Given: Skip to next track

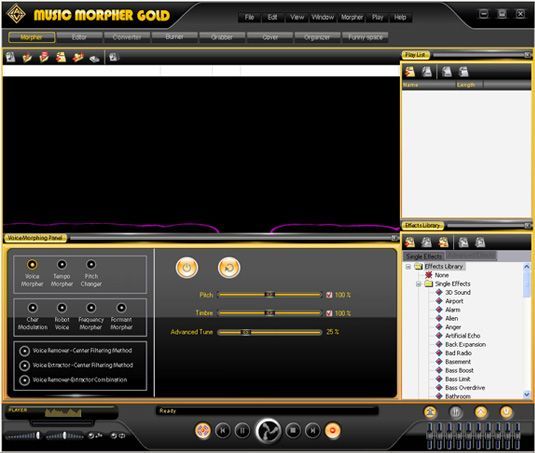Looking at the screenshot, I should point(313,431).
